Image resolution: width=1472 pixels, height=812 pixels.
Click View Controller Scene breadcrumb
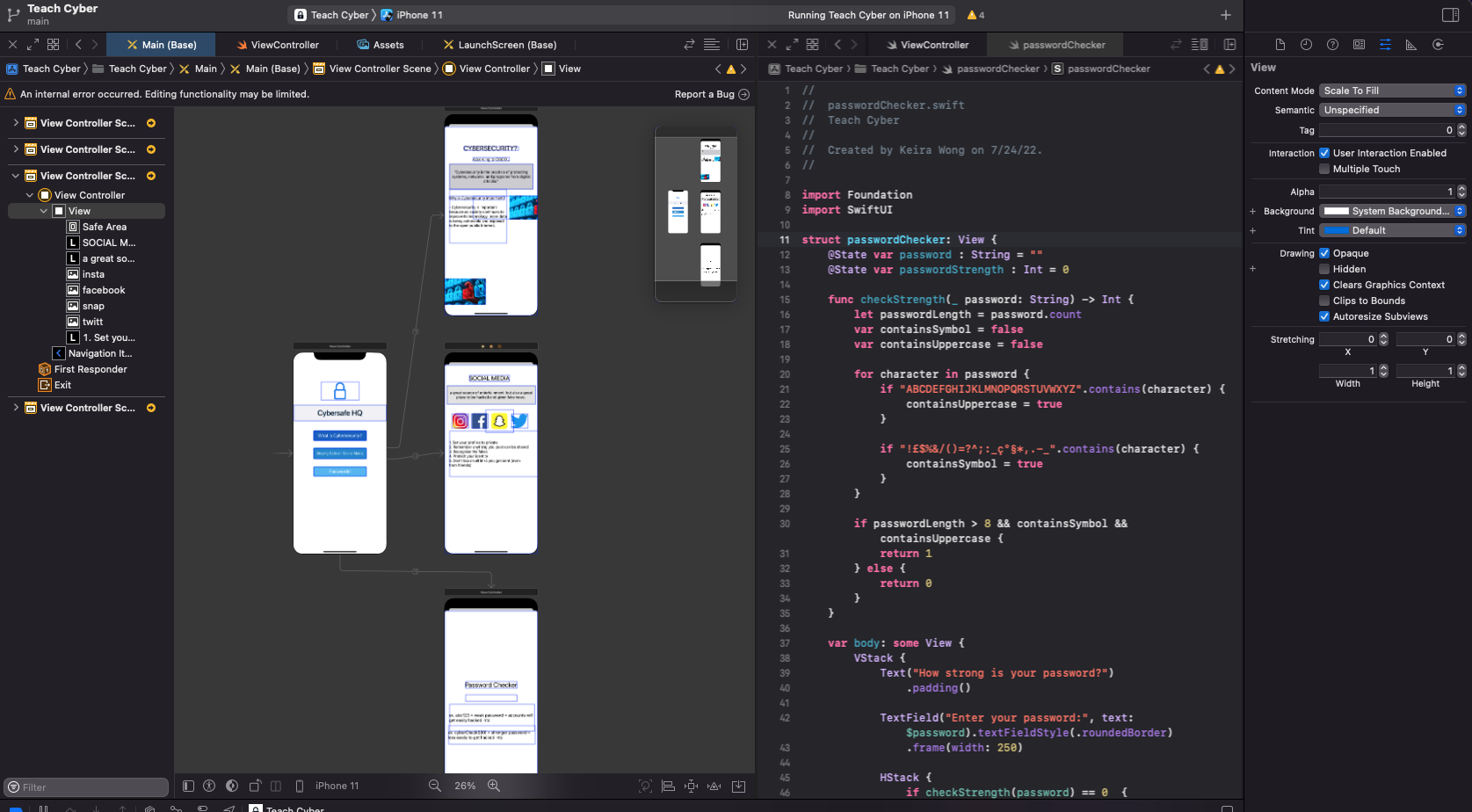click(x=373, y=69)
